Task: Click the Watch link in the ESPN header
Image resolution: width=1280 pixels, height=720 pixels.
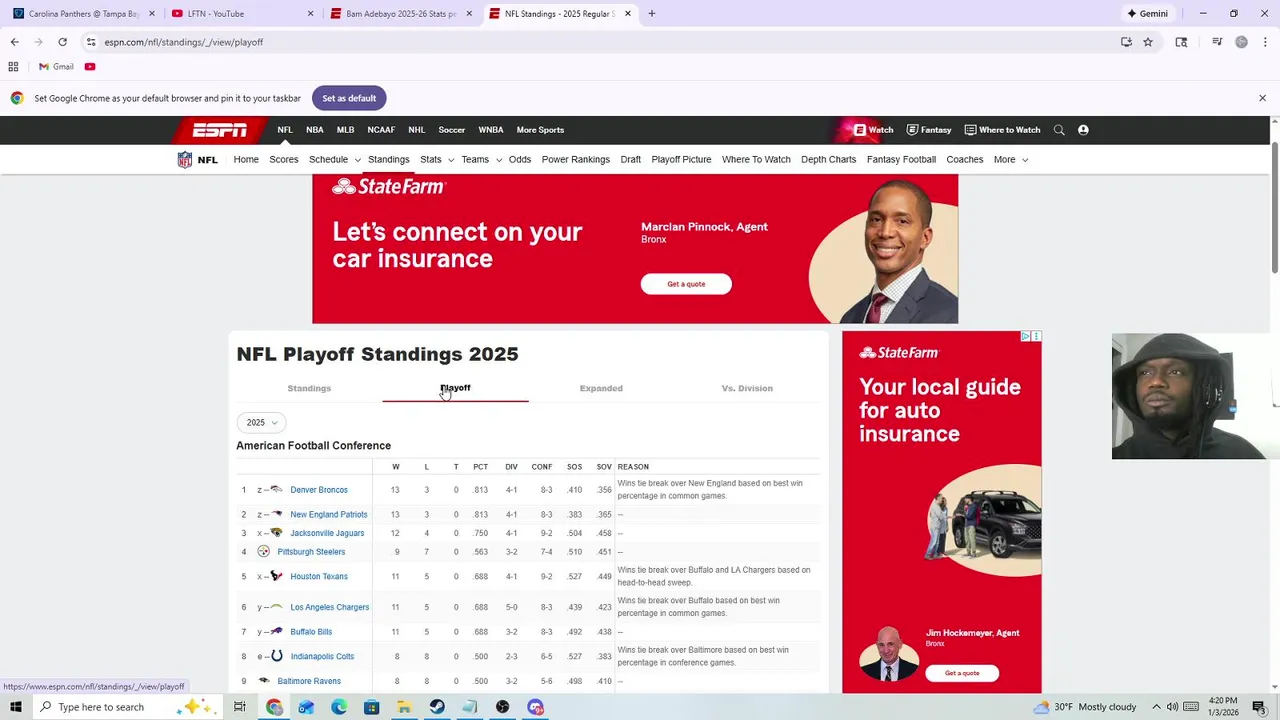Action: [x=873, y=130]
